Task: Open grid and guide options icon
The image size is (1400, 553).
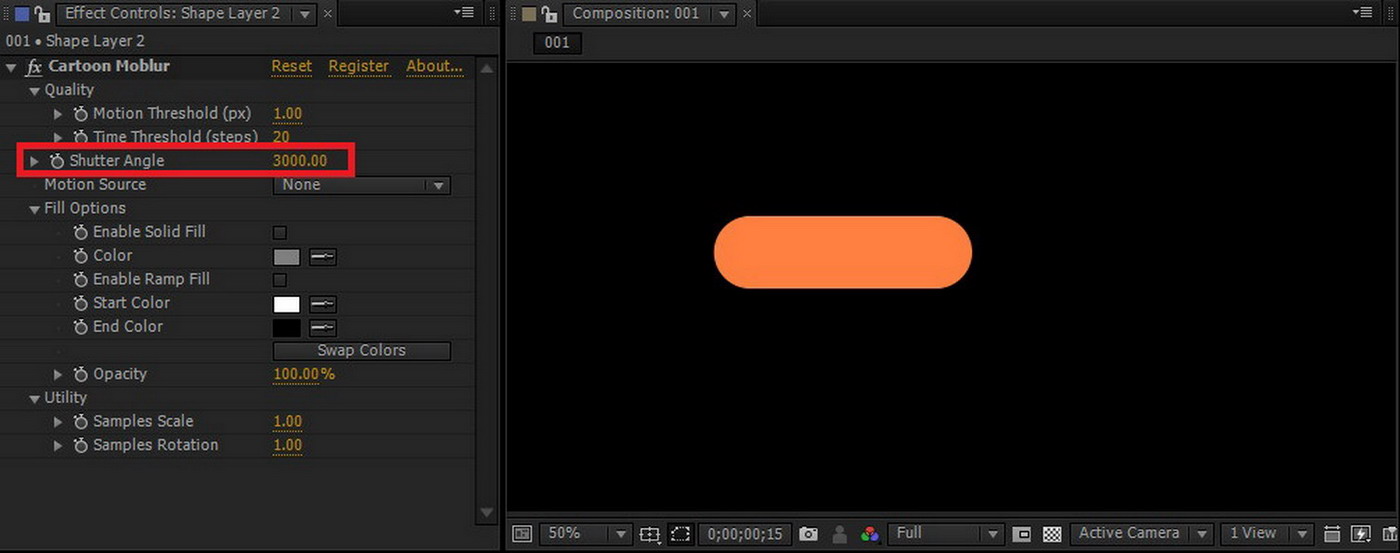Action: coord(650,534)
